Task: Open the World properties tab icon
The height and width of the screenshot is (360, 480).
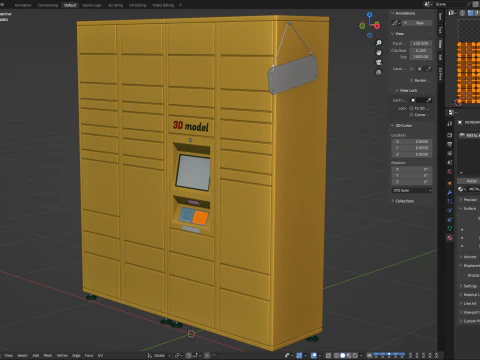Action: pyautogui.click(x=450, y=171)
